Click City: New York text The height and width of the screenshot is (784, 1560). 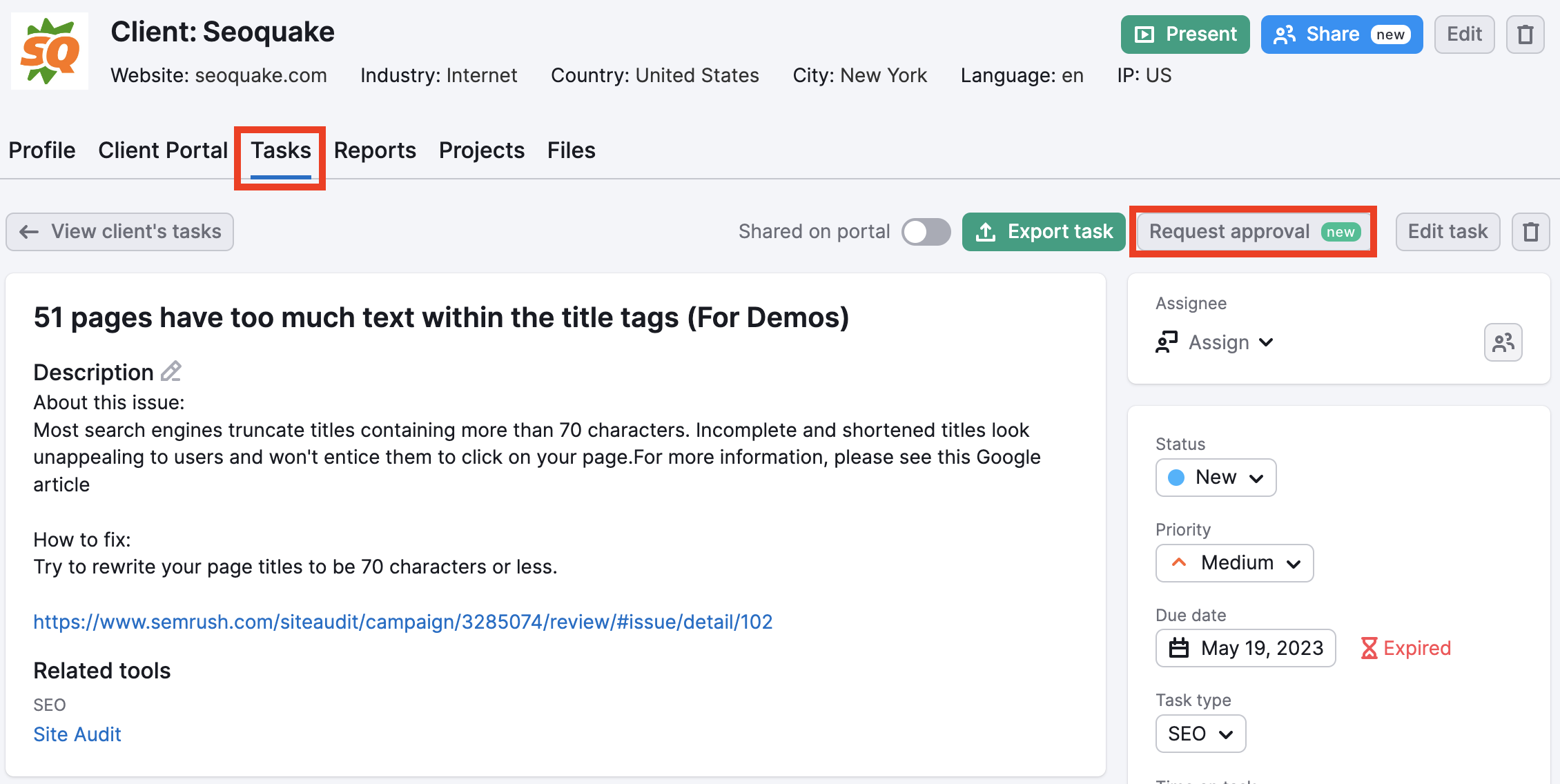click(x=859, y=75)
